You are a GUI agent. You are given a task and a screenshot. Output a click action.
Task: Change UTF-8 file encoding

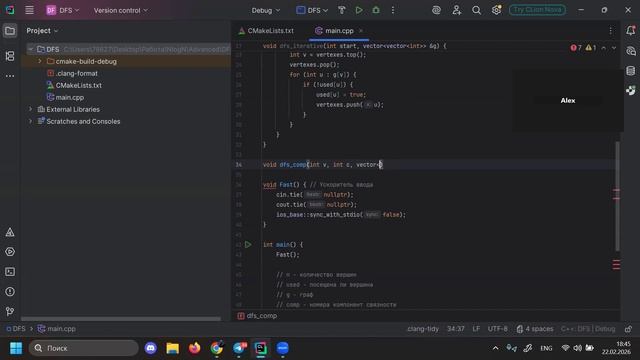pyautogui.click(x=498, y=329)
